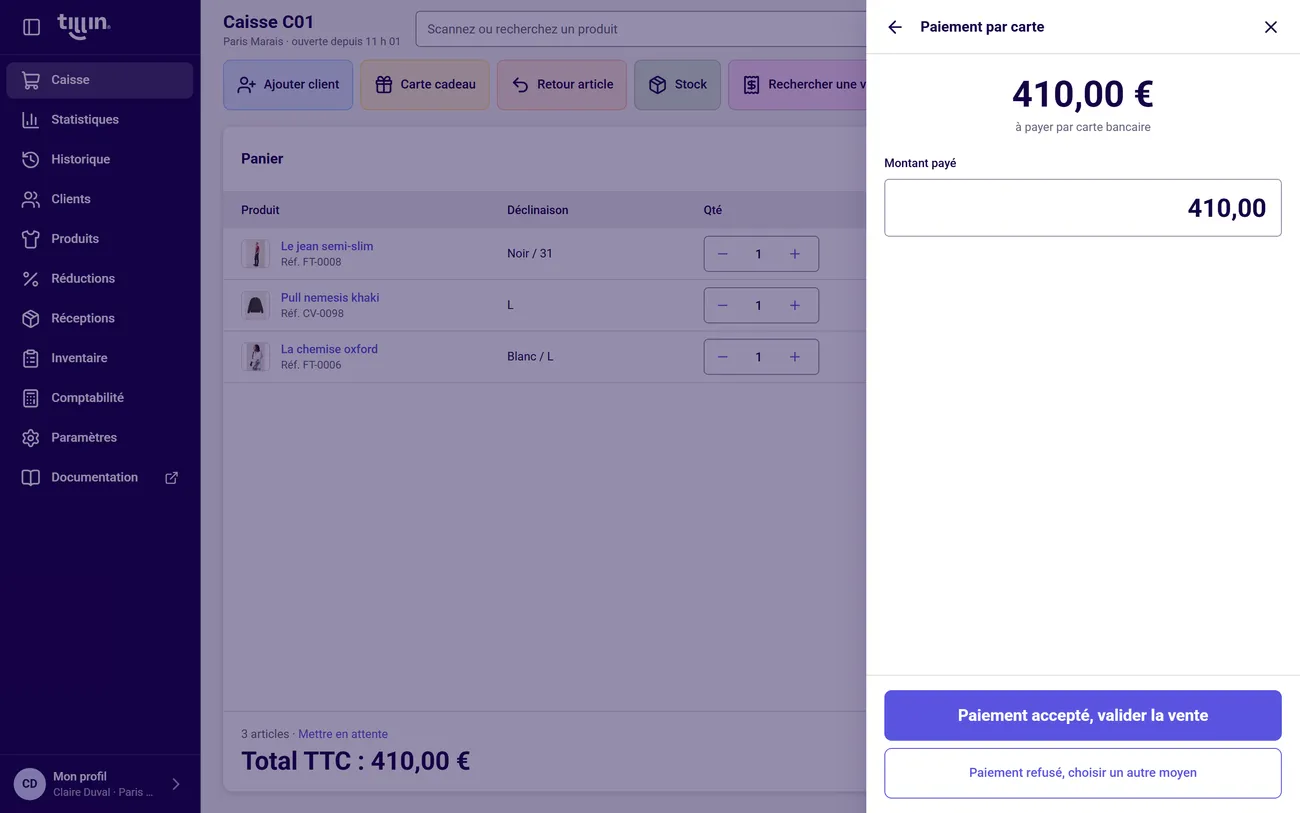Collapse the sidebar using the panel icon
The image size is (1300, 813).
(31, 27)
